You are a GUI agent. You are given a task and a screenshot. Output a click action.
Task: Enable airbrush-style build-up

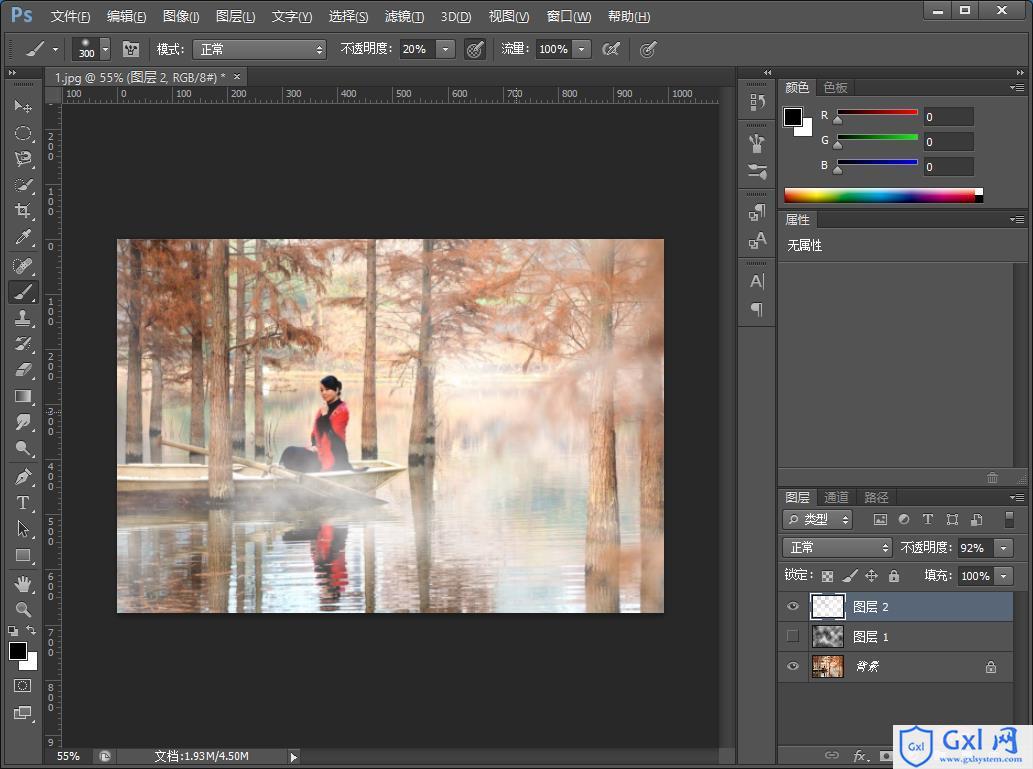point(611,49)
